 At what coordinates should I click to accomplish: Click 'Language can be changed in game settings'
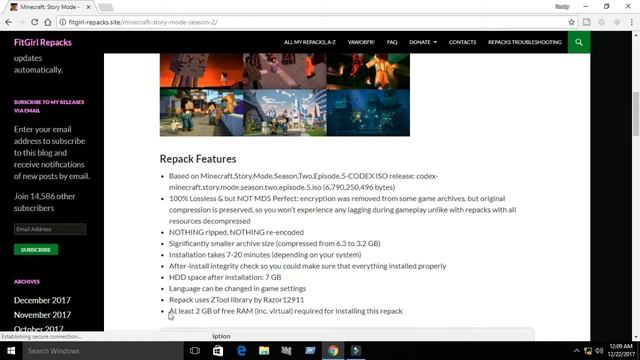(238, 289)
